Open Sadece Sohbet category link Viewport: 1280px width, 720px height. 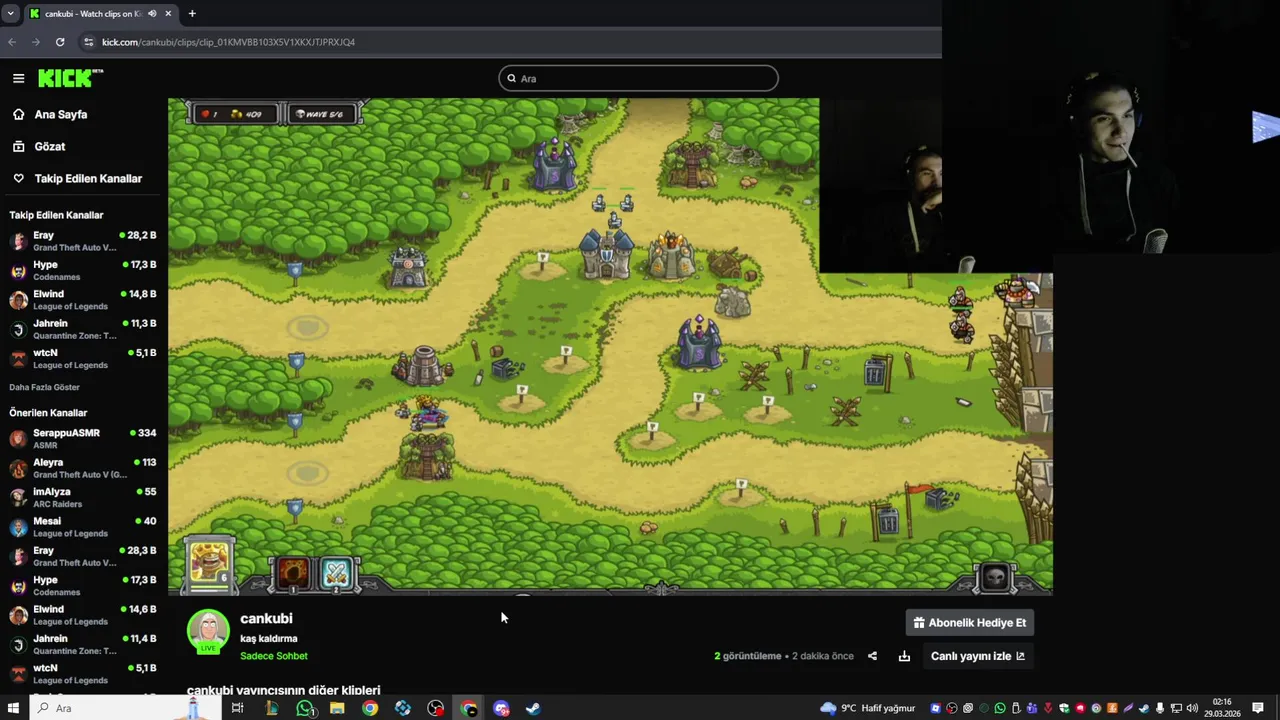coord(274,656)
